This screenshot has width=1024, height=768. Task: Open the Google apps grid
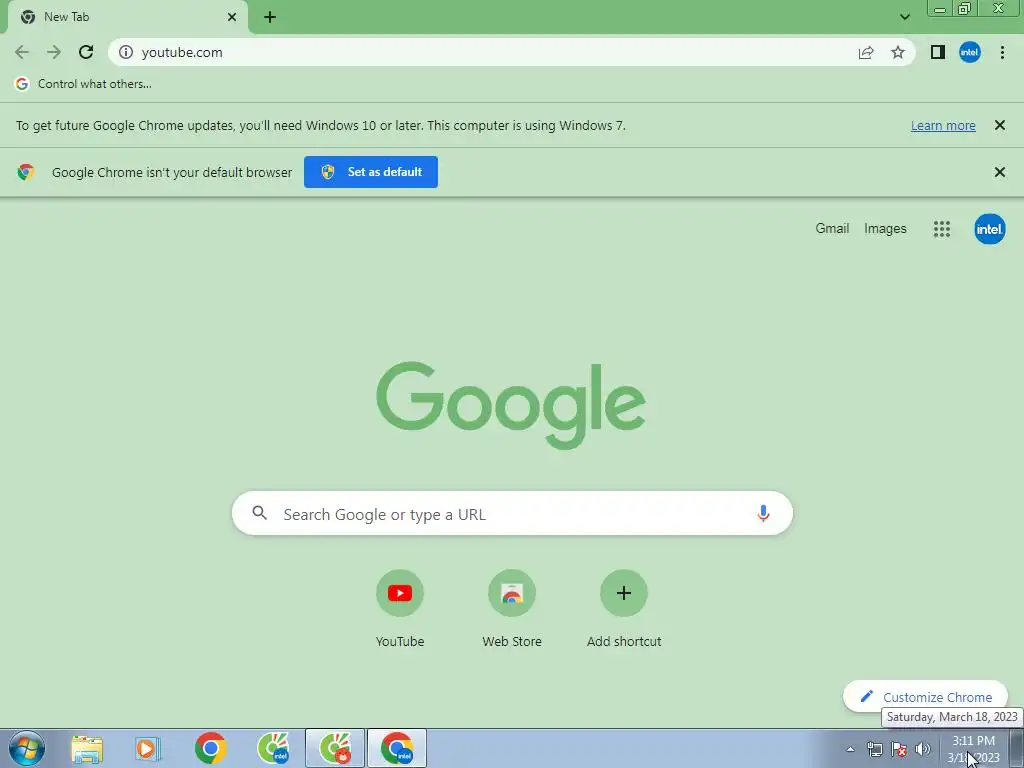pos(942,229)
